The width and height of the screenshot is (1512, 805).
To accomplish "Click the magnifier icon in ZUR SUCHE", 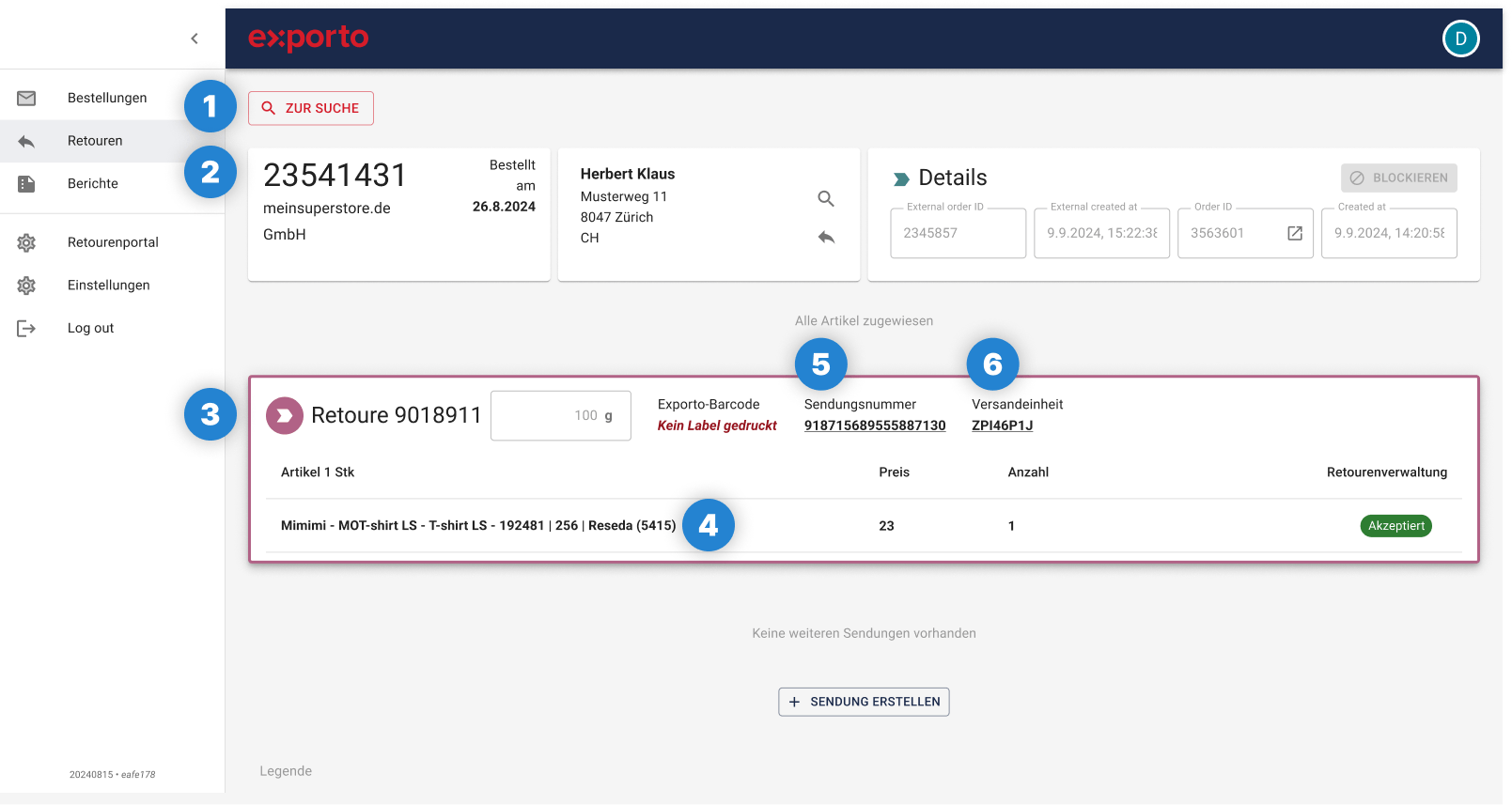I will tap(269, 108).
